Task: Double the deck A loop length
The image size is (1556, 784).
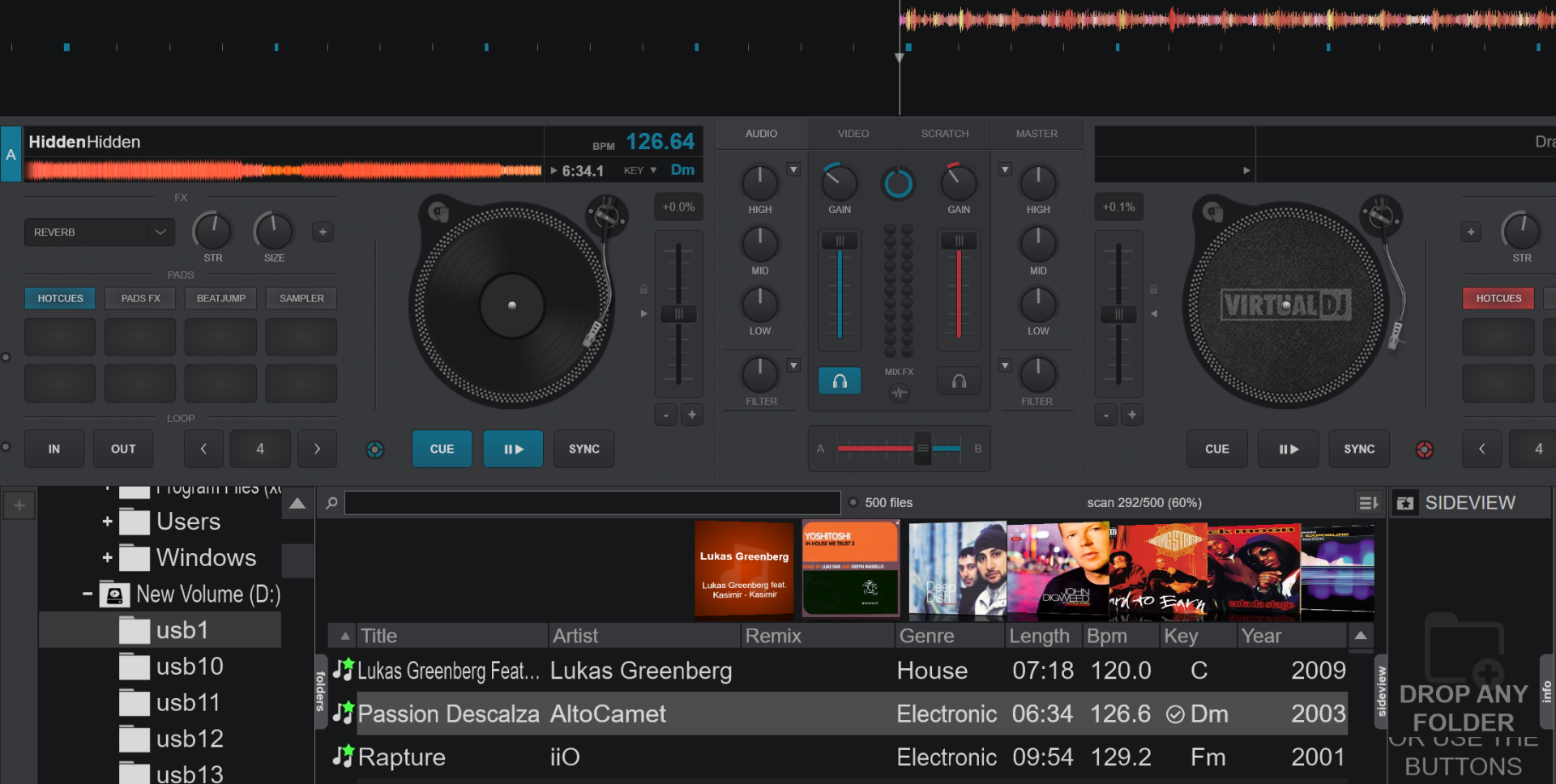Action: tap(317, 449)
